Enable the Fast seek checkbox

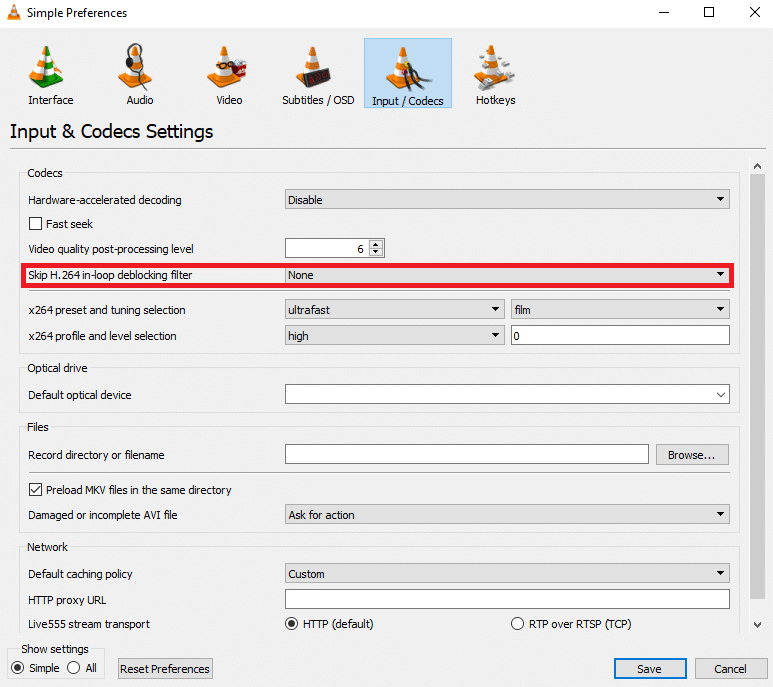35,224
